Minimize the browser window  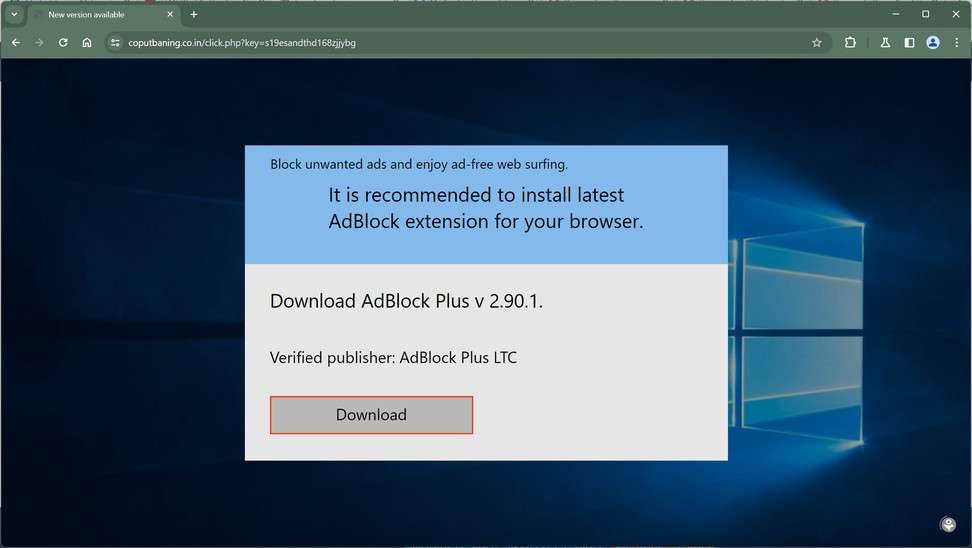pyautogui.click(x=896, y=14)
